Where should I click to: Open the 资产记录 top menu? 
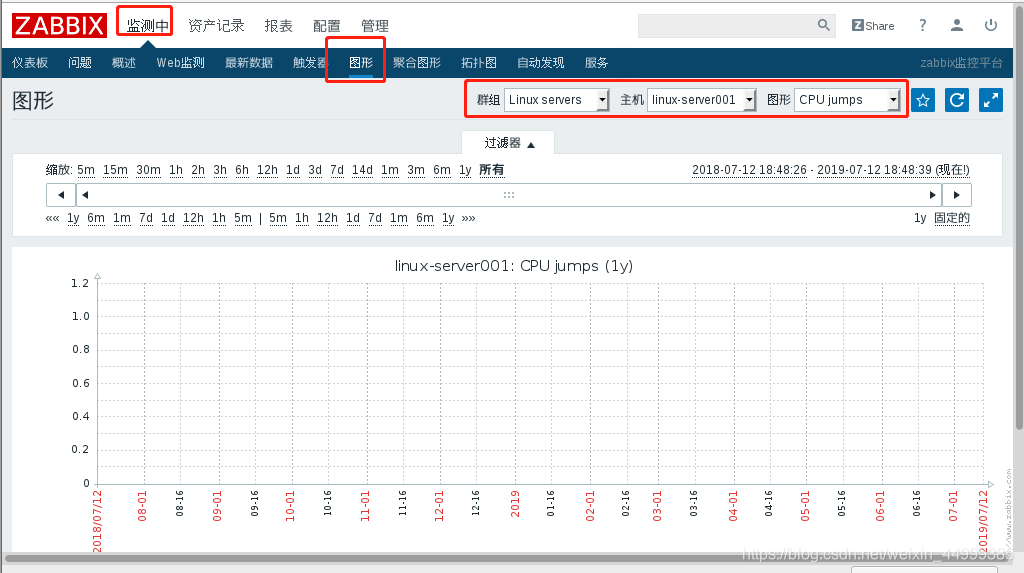click(216, 25)
